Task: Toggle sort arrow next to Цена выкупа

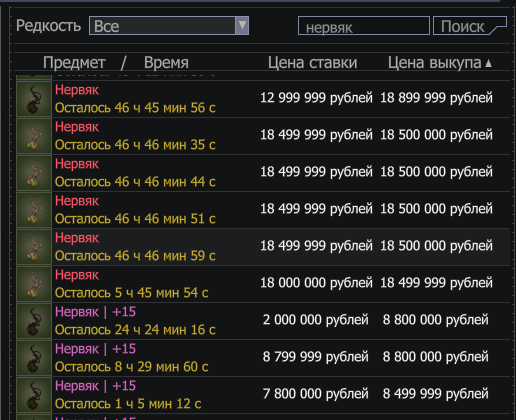Action: pos(488,63)
